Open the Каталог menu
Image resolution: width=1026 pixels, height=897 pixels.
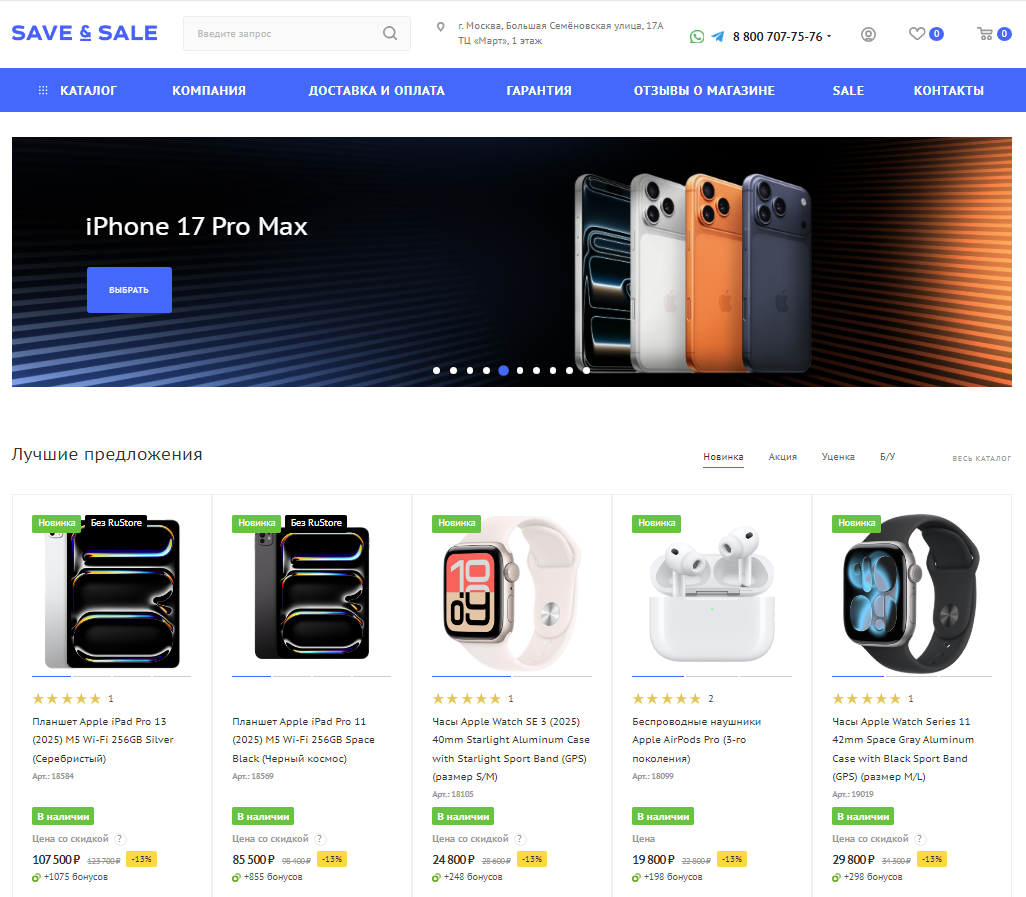pos(77,90)
